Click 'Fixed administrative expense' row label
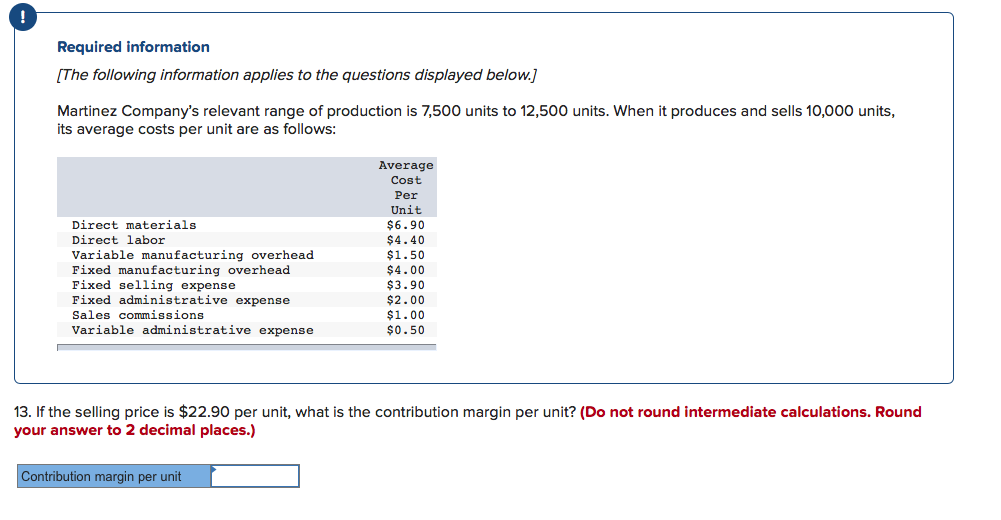Image resolution: width=1001 pixels, height=520 pixels. tap(181, 300)
